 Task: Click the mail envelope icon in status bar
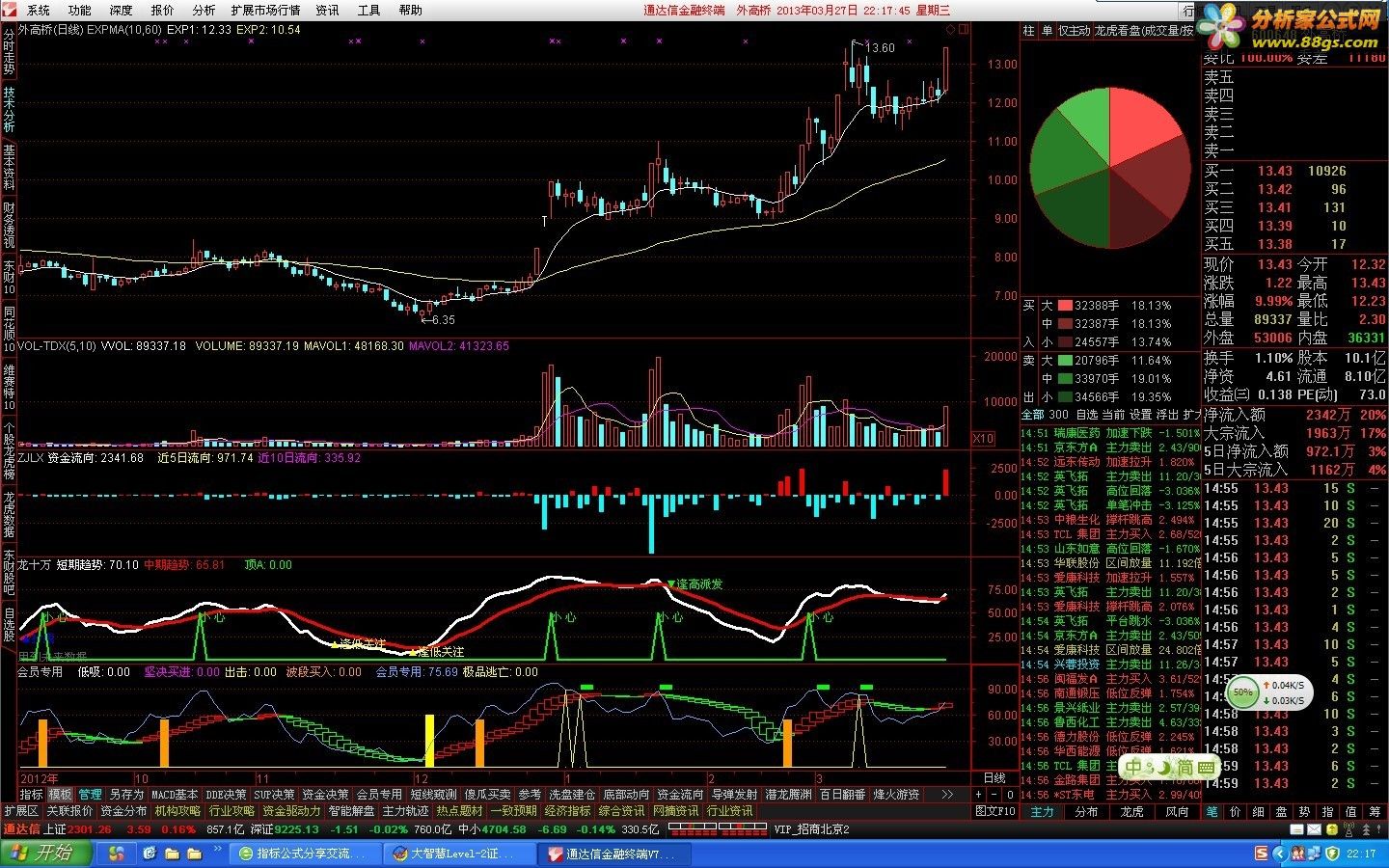pyautogui.click(x=1314, y=829)
